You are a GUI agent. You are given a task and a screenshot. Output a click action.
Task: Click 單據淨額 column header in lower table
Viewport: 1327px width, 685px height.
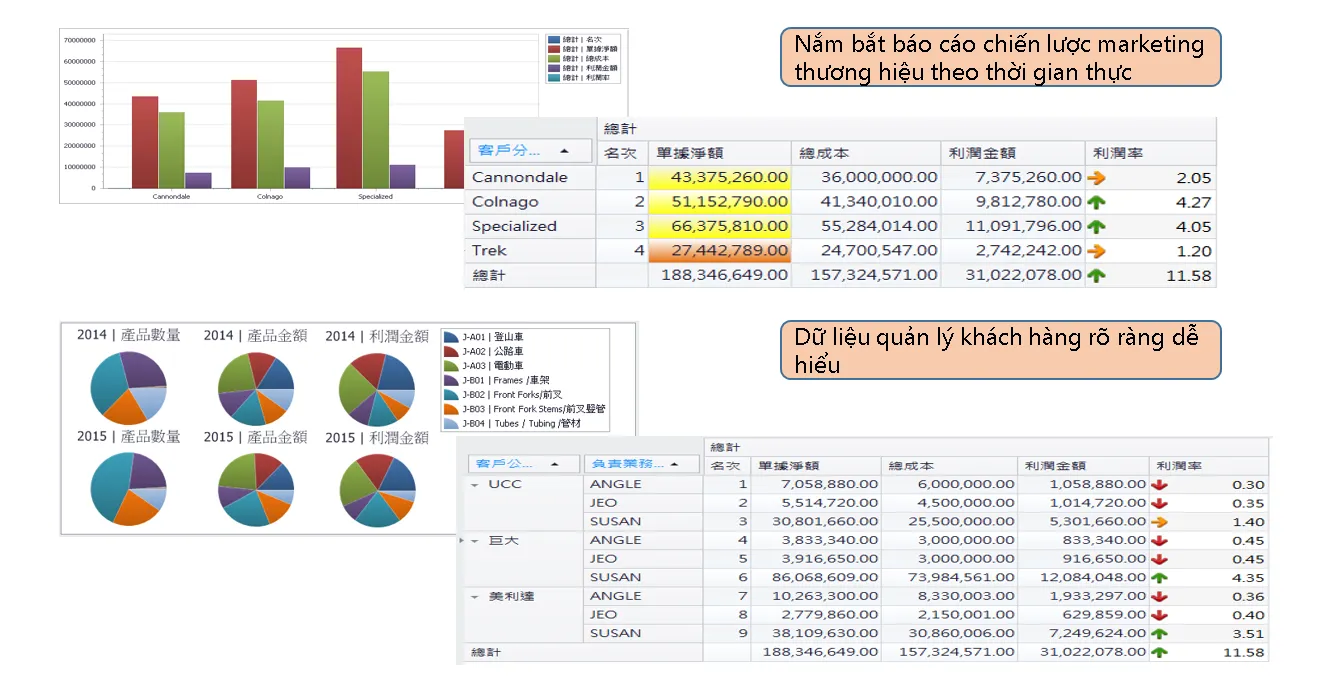coord(815,465)
